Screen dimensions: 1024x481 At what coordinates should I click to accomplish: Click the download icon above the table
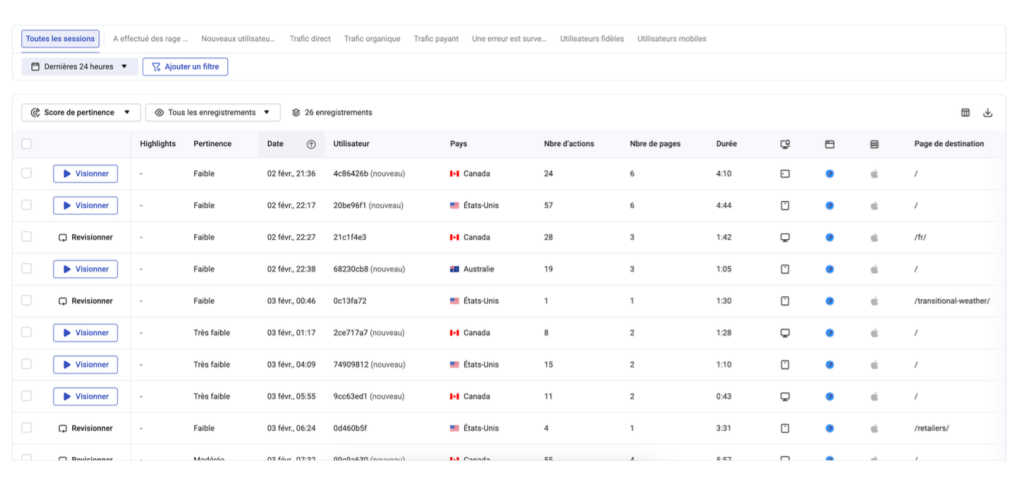[x=988, y=113]
